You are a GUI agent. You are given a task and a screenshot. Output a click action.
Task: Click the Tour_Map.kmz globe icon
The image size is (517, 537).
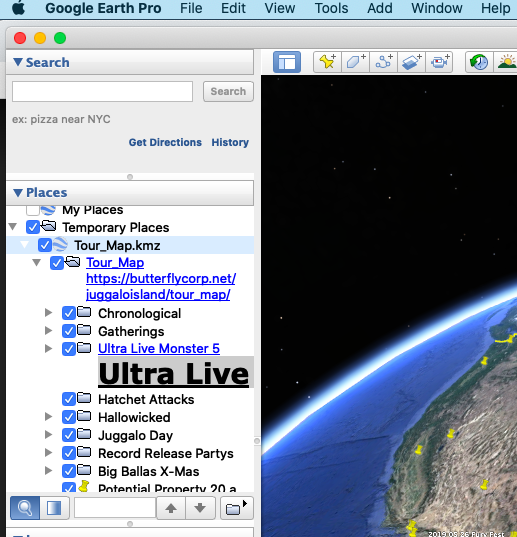60,245
